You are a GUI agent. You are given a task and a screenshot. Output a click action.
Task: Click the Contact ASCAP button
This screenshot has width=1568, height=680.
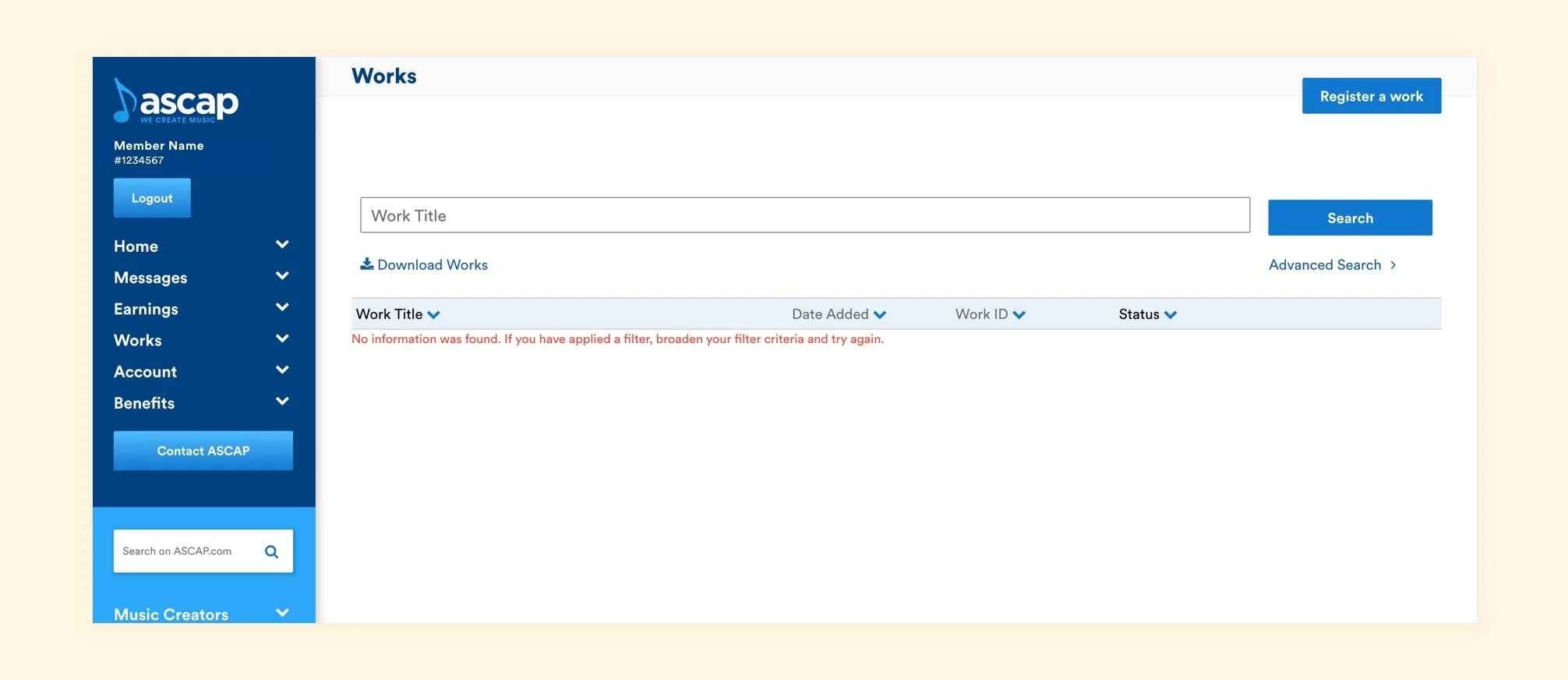coord(203,451)
